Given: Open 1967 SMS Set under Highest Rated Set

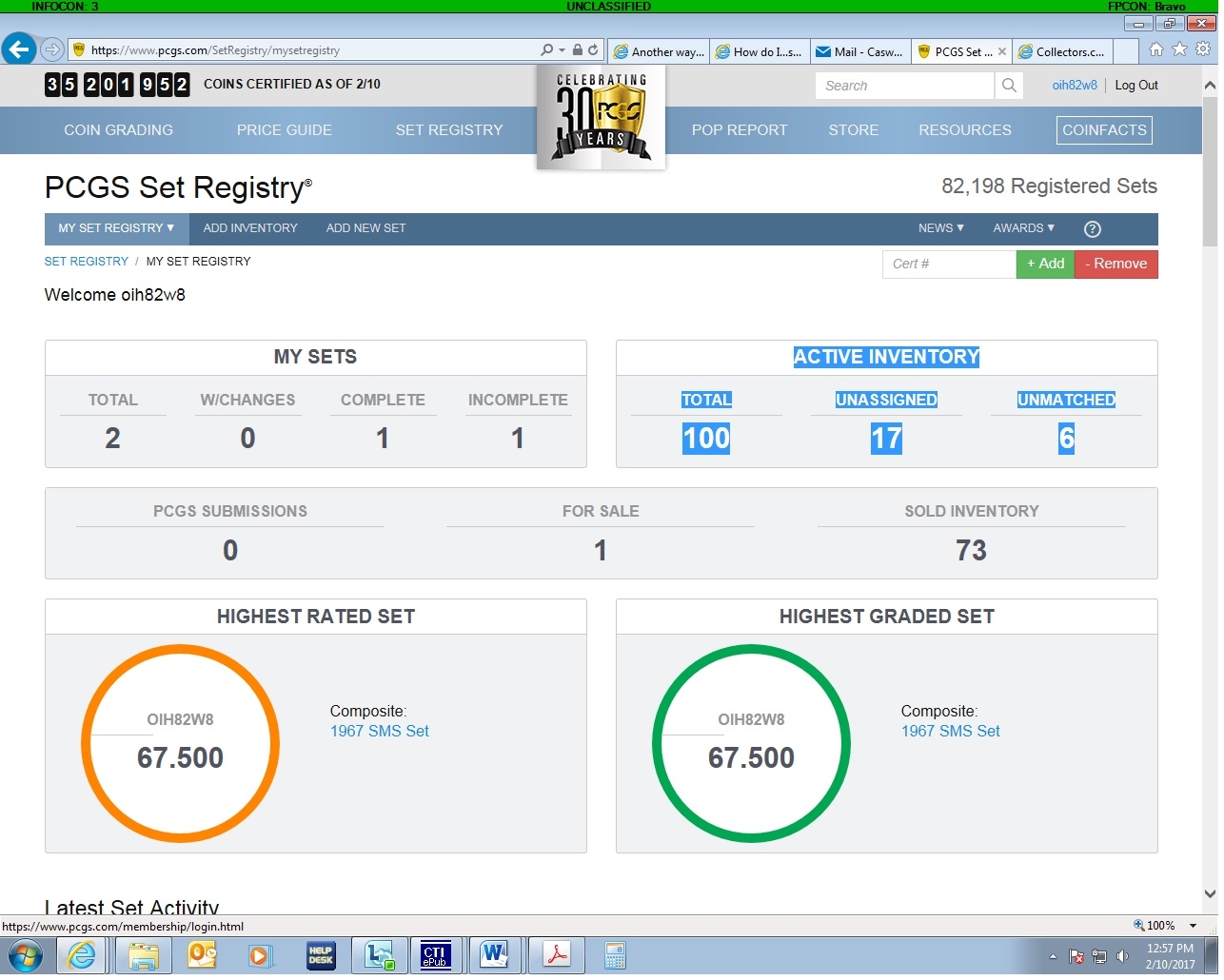Looking at the screenshot, I should point(380,732).
